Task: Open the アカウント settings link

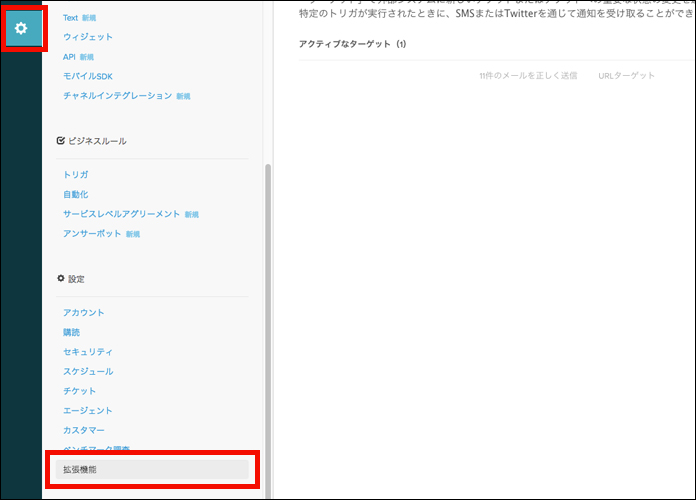Action: [x=83, y=313]
